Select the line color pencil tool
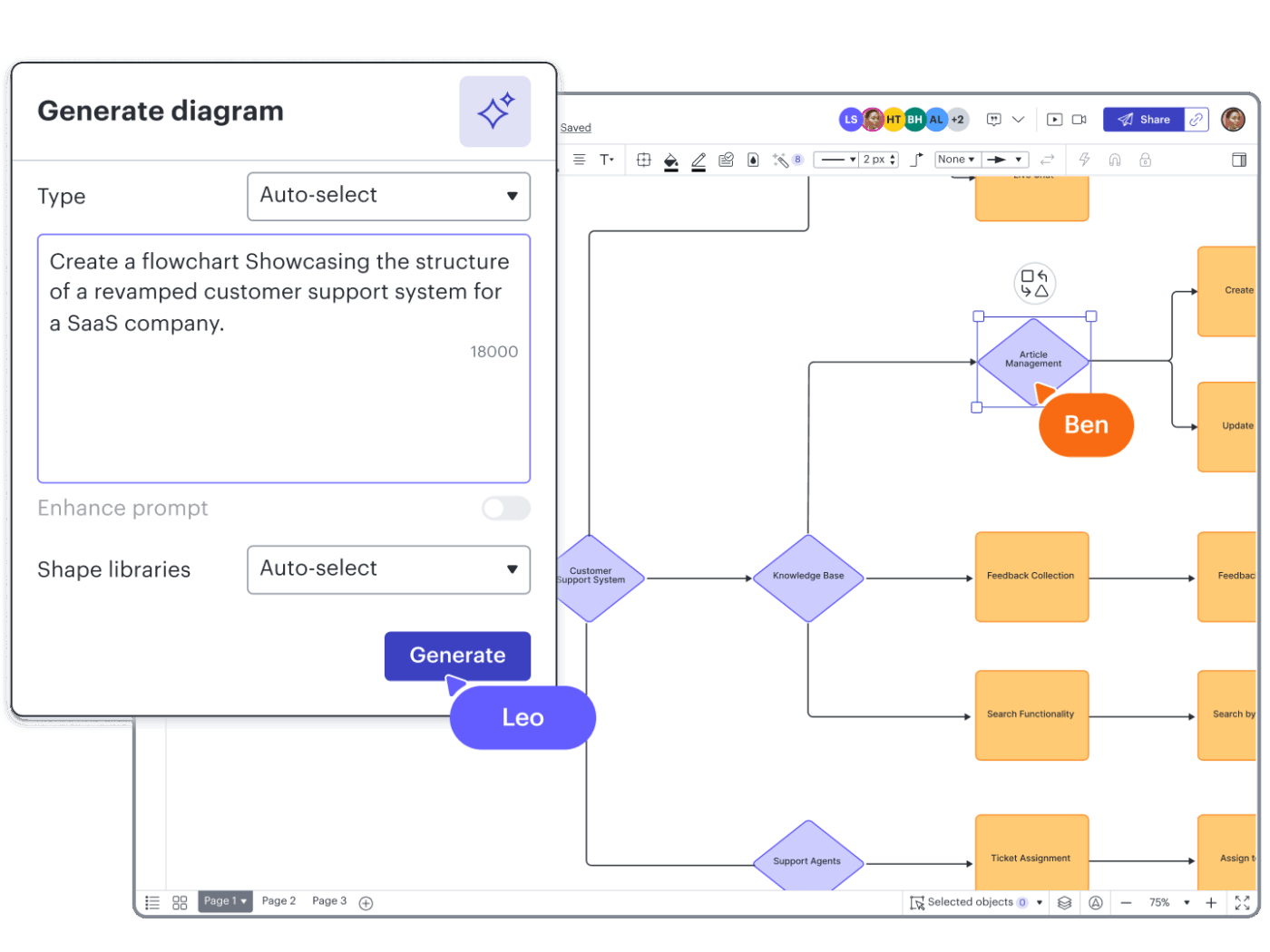The height and width of the screenshot is (952, 1270). pos(698,160)
